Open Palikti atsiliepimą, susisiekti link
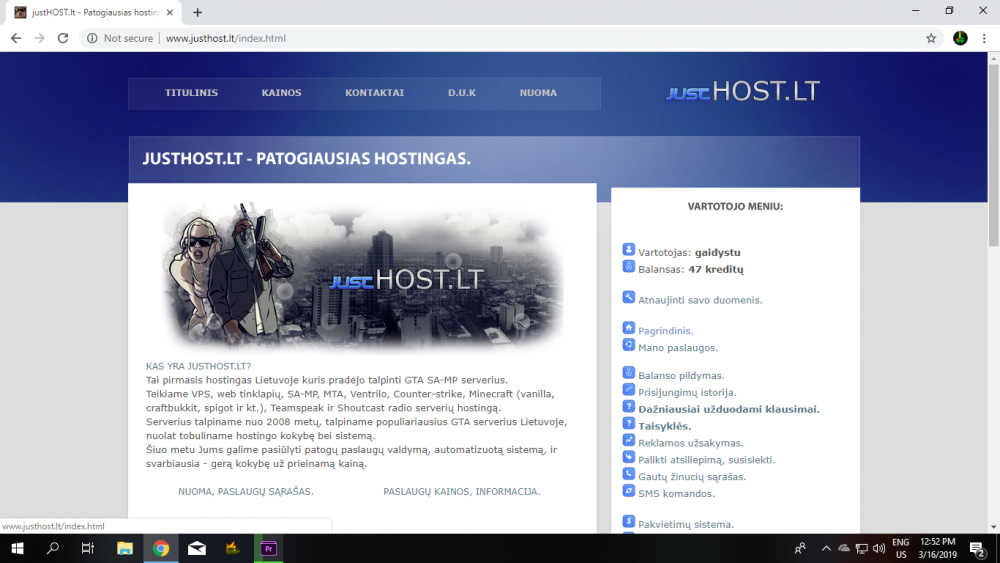Image resolution: width=1000 pixels, height=563 pixels. coord(707,460)
